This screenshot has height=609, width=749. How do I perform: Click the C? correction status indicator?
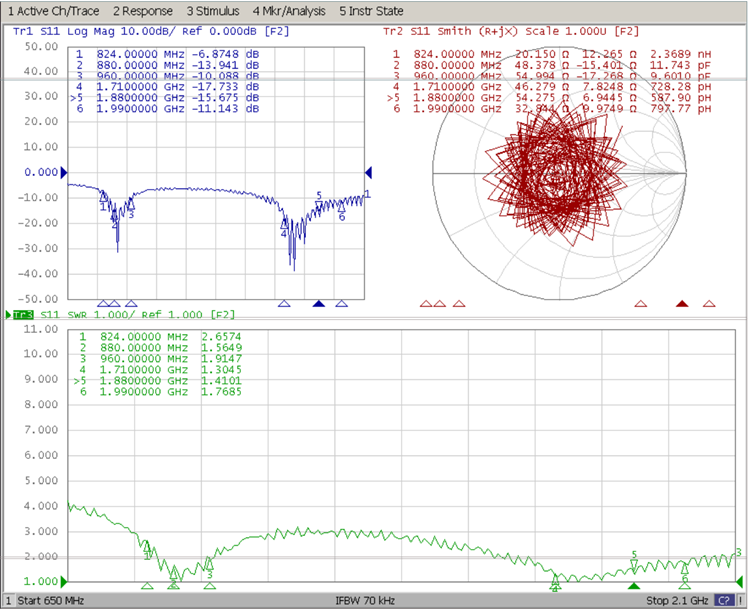[x=722, y=601]
